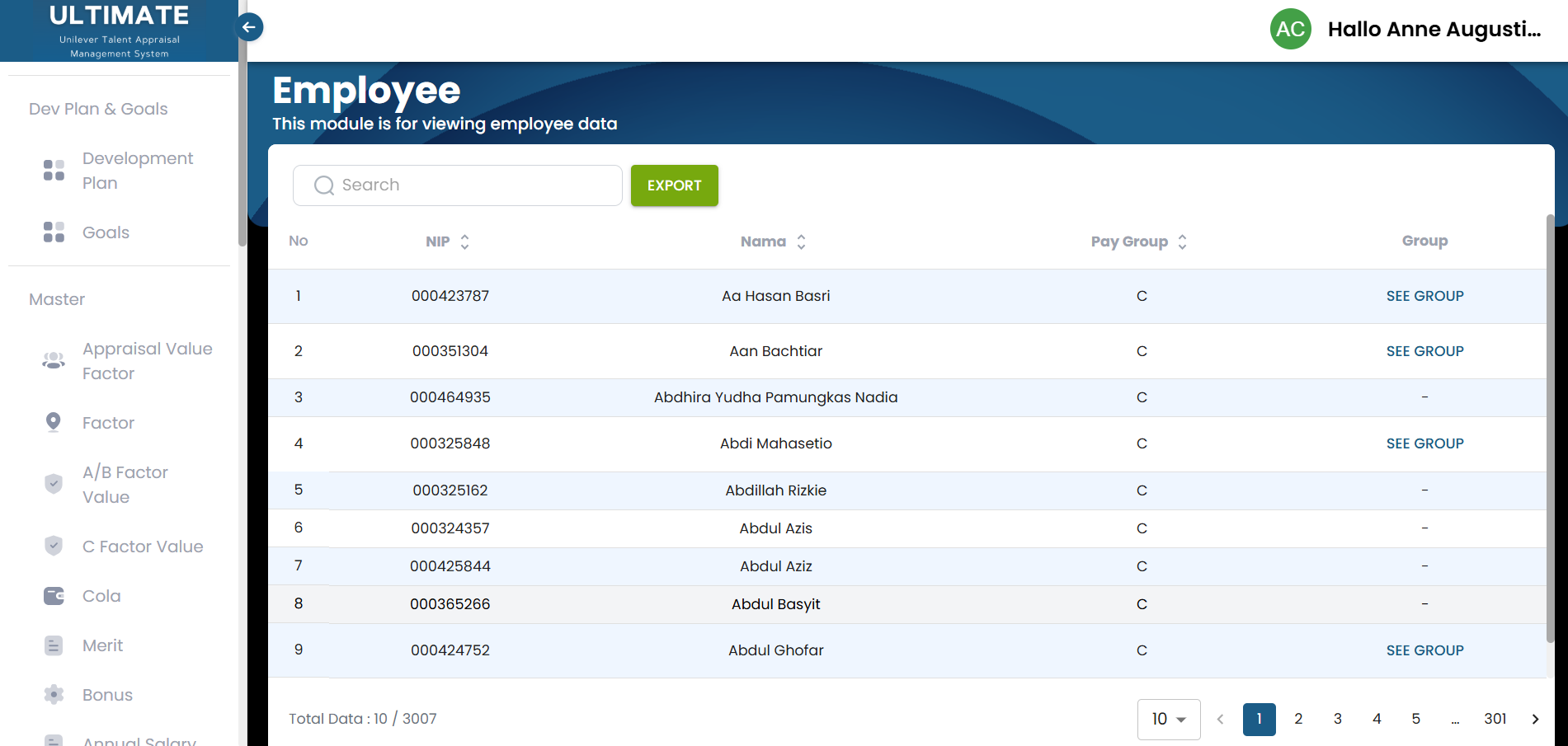This screenshot has height=746, width=1568.
Task: Sort the table by Nama
Action: (801, 242)
